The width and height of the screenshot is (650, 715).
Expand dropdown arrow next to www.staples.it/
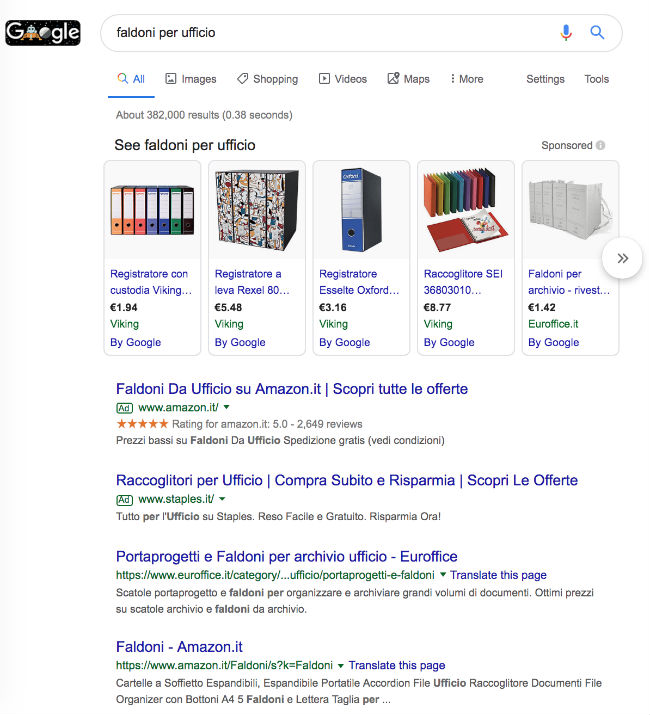(x=222, y=499)
